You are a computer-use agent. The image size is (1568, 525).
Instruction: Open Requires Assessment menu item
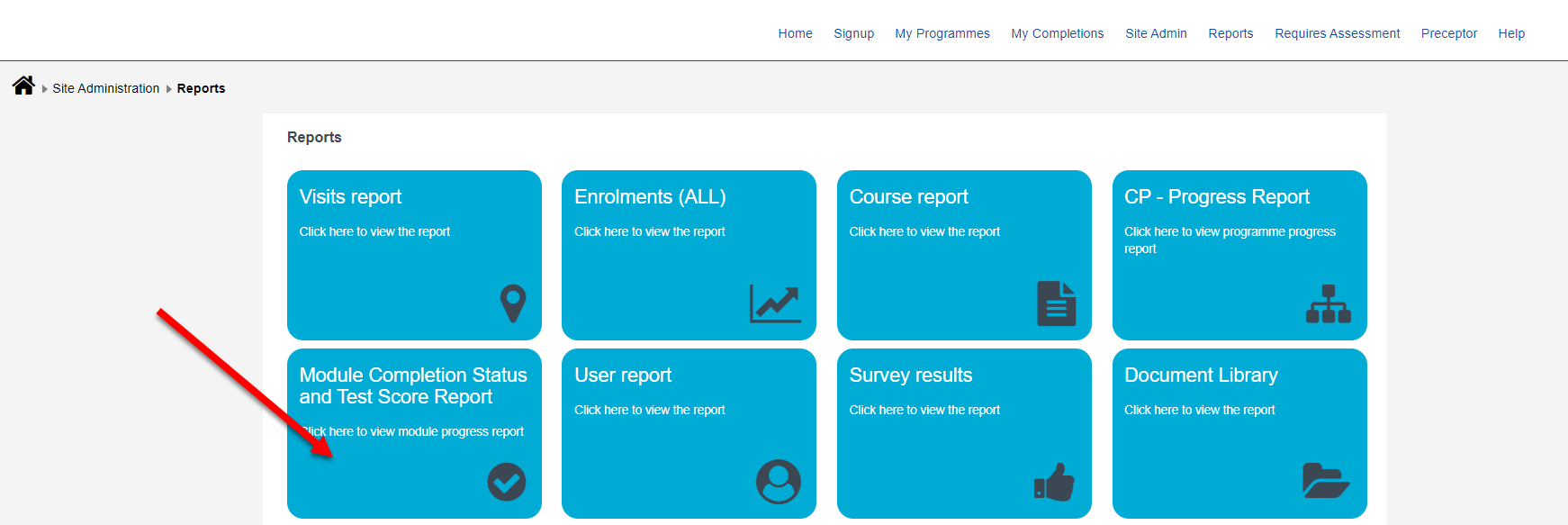pyautogui.click(x=1337, y=33)
